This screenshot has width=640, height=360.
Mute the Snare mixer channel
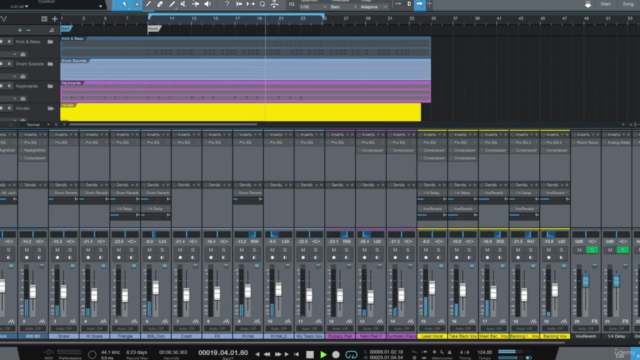58,250
